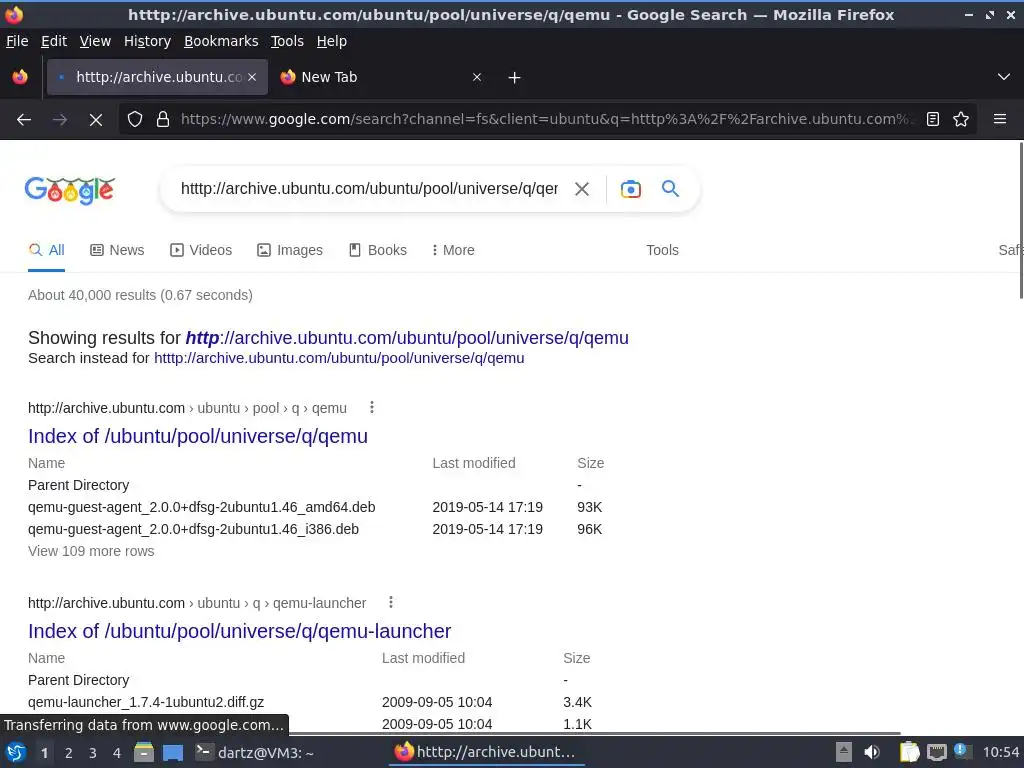Open the Tools menu in menu bar
Viewport: 1024px width, 768px height.
pos(287,41)
